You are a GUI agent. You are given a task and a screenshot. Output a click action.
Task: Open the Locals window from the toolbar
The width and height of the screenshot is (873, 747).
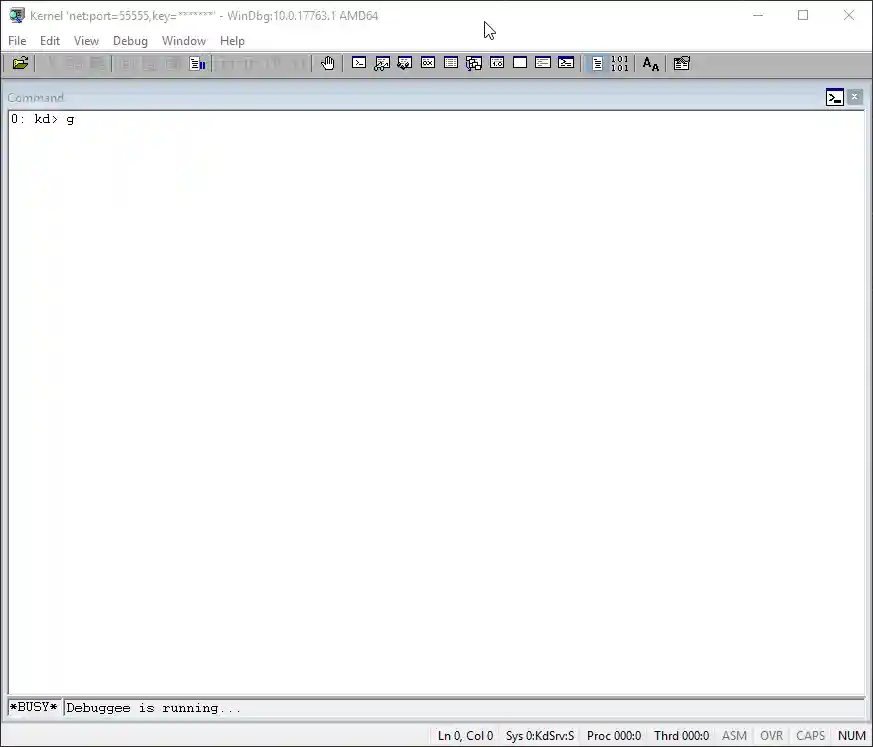pyautogui.click(x=404, y=62)
